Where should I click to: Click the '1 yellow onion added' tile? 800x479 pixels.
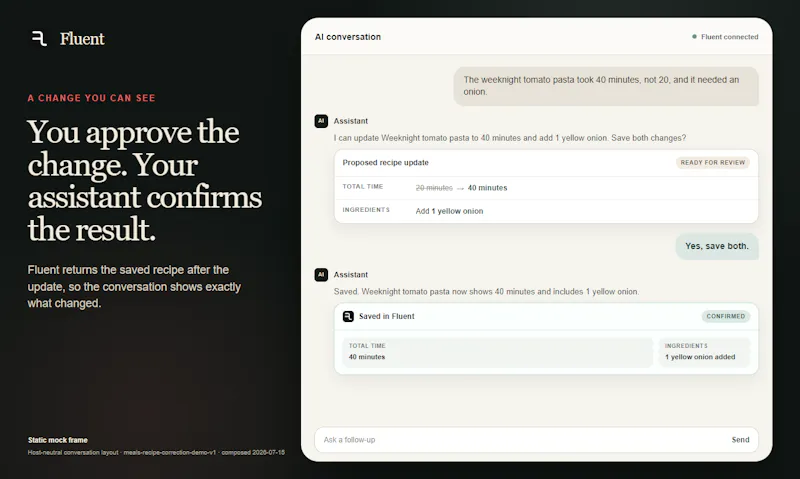[x=704, y=352]
